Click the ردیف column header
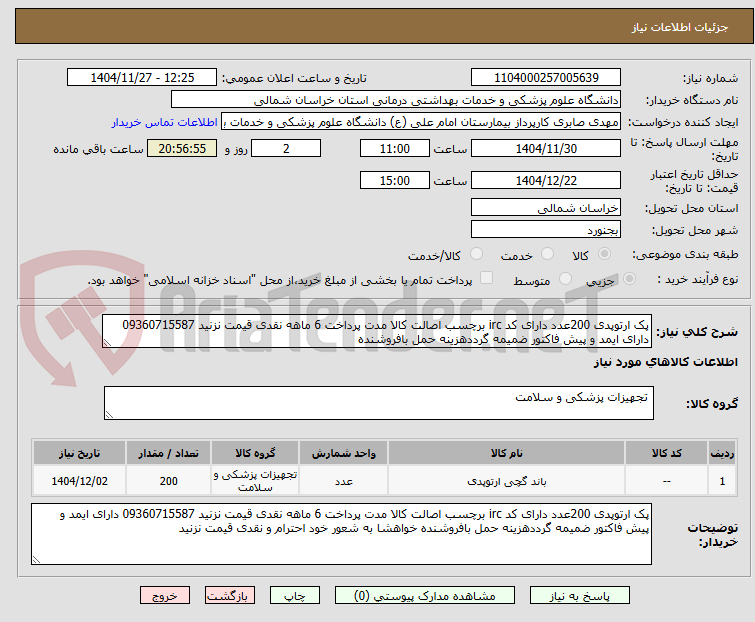The height and width of the screenshot is (622, 755). [722, 453]
